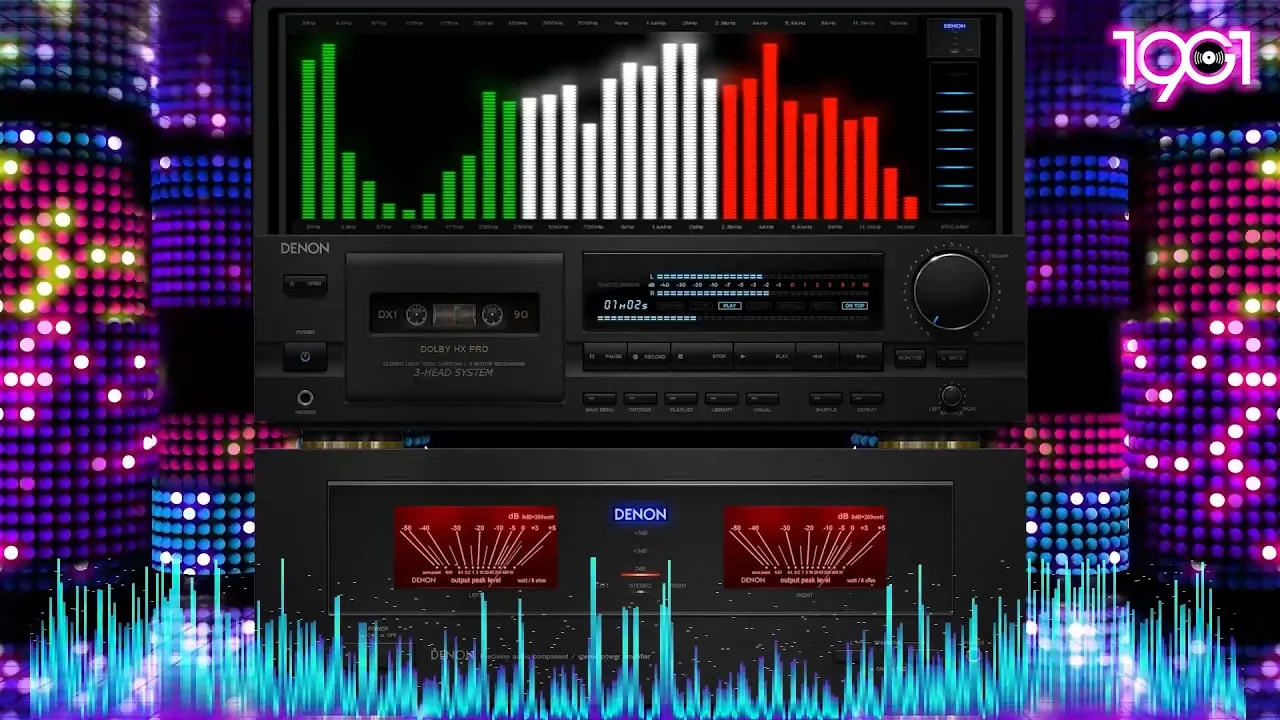Start recording with the Record button
Screen dimensions: 1280x720
click(648, 356)
